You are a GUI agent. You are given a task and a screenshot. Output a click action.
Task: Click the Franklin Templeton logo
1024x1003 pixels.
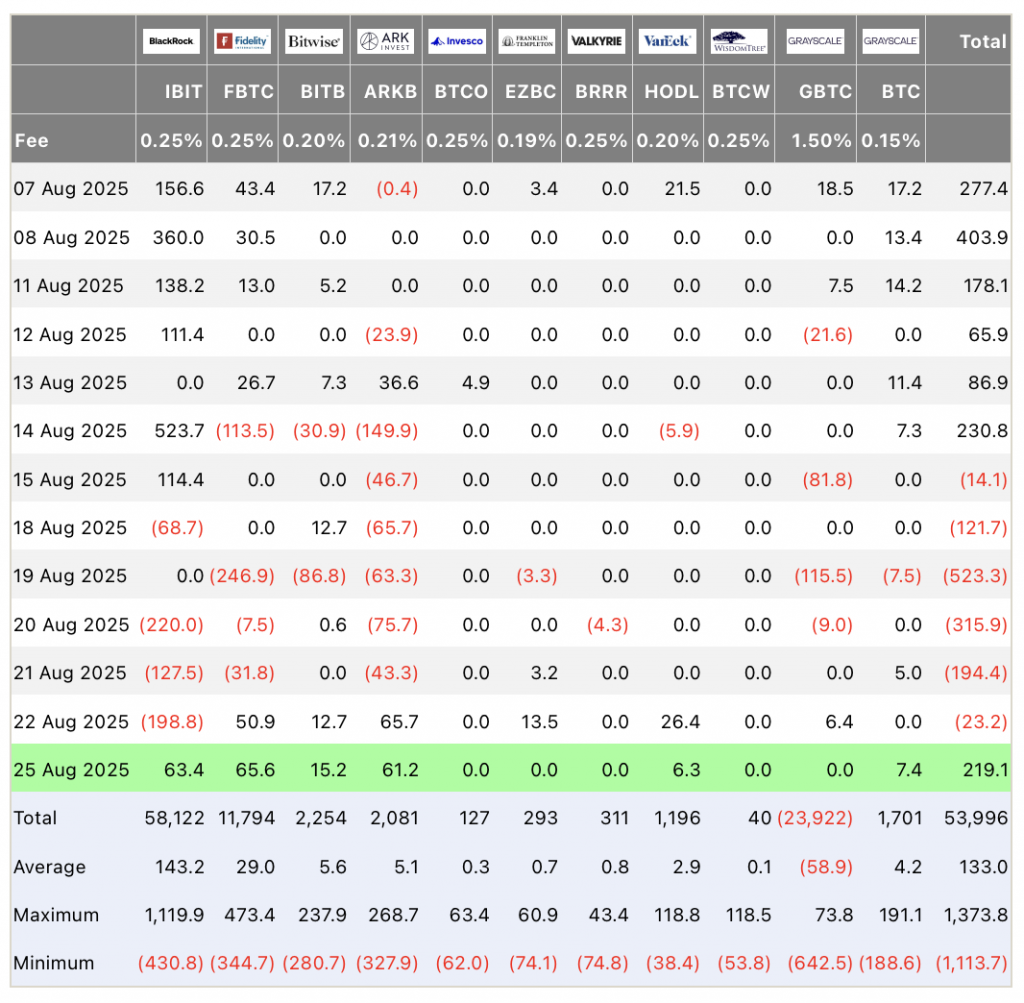pos(527,41)
